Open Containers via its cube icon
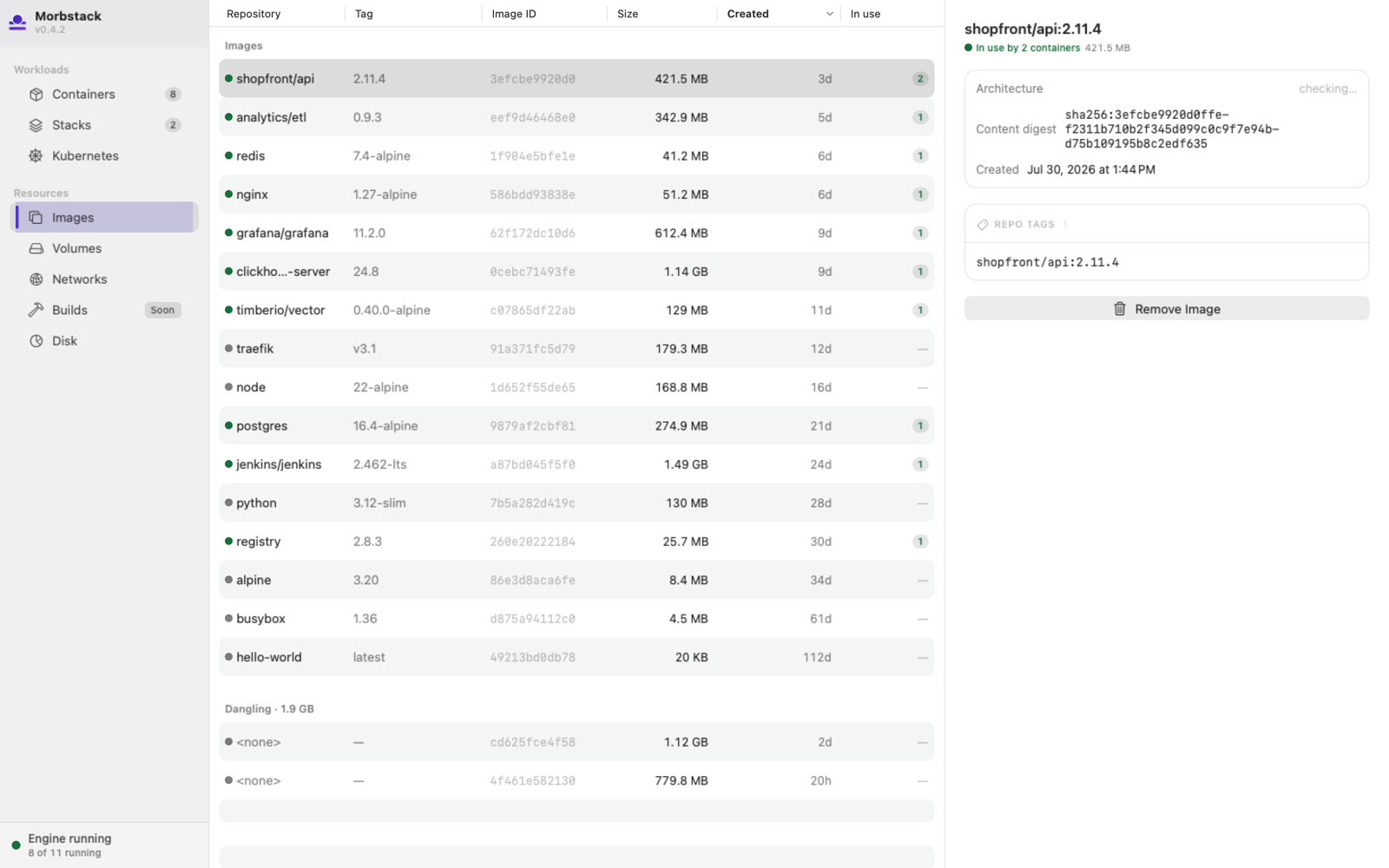 click(x=36, y=94)
